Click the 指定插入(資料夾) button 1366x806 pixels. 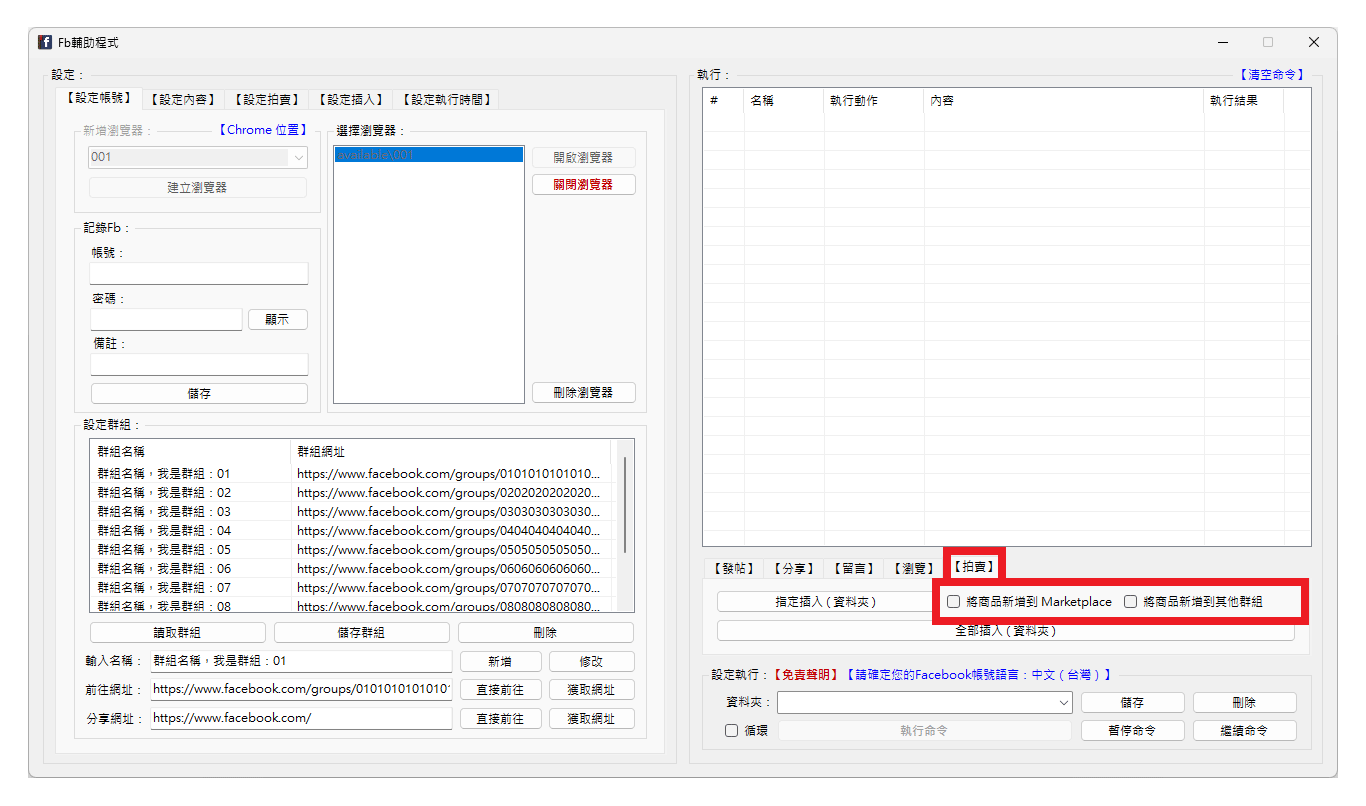826,602
